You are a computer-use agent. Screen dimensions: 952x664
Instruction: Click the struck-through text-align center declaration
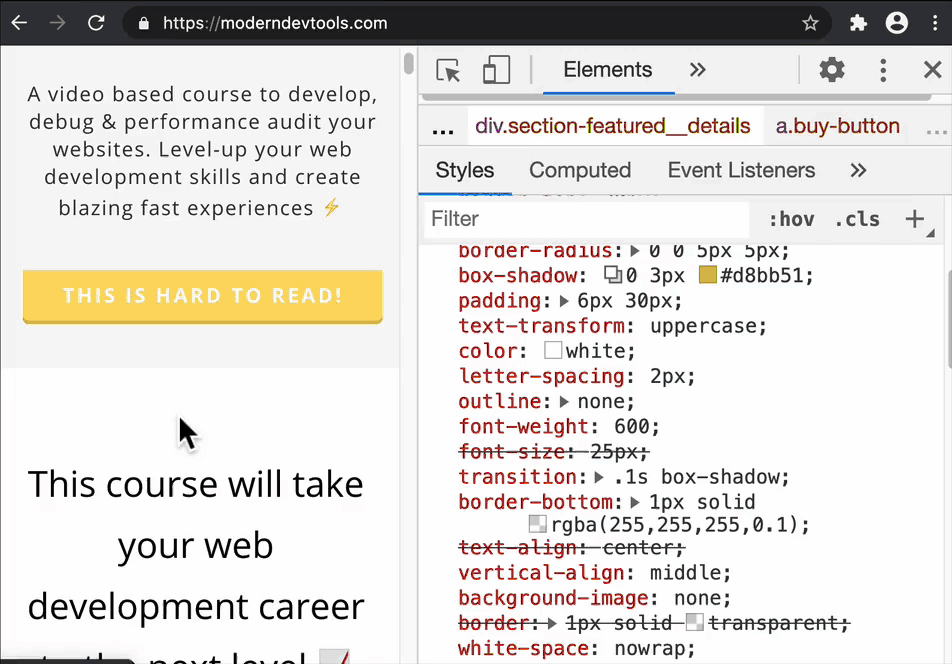tap(571, 547)
